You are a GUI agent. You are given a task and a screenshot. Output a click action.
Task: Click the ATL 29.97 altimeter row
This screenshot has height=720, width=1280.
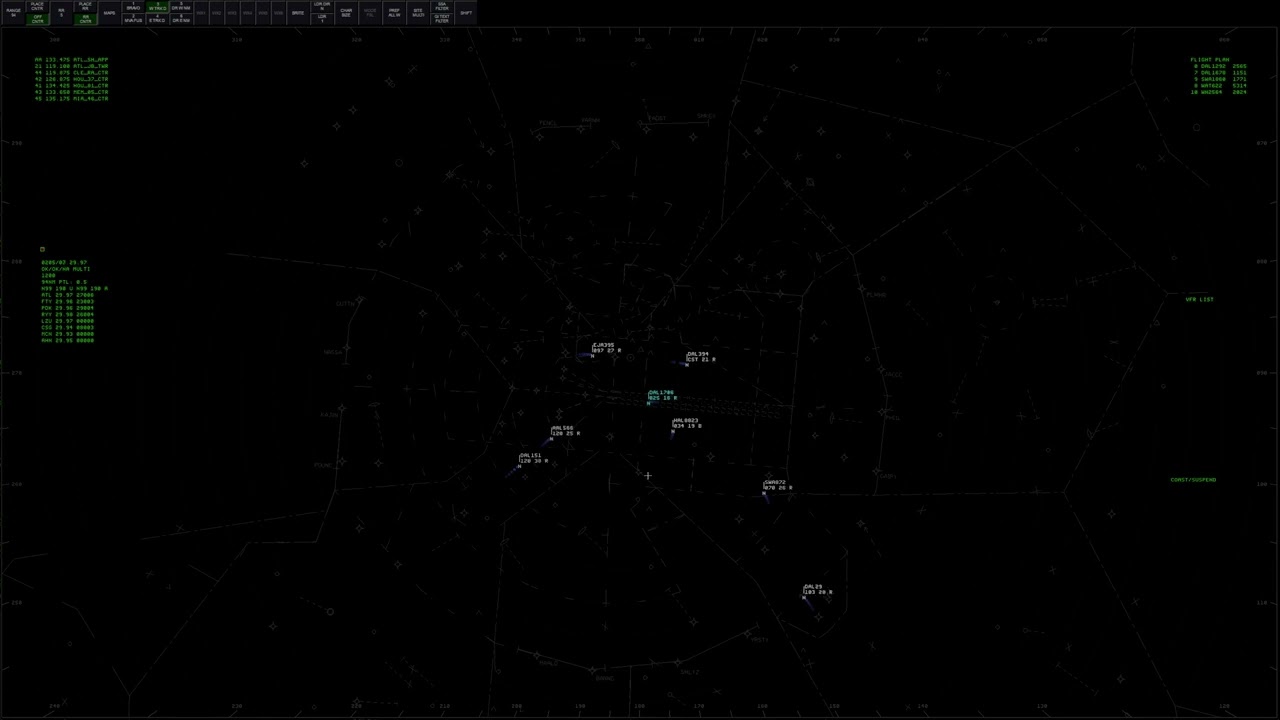(x=67, y=295)
